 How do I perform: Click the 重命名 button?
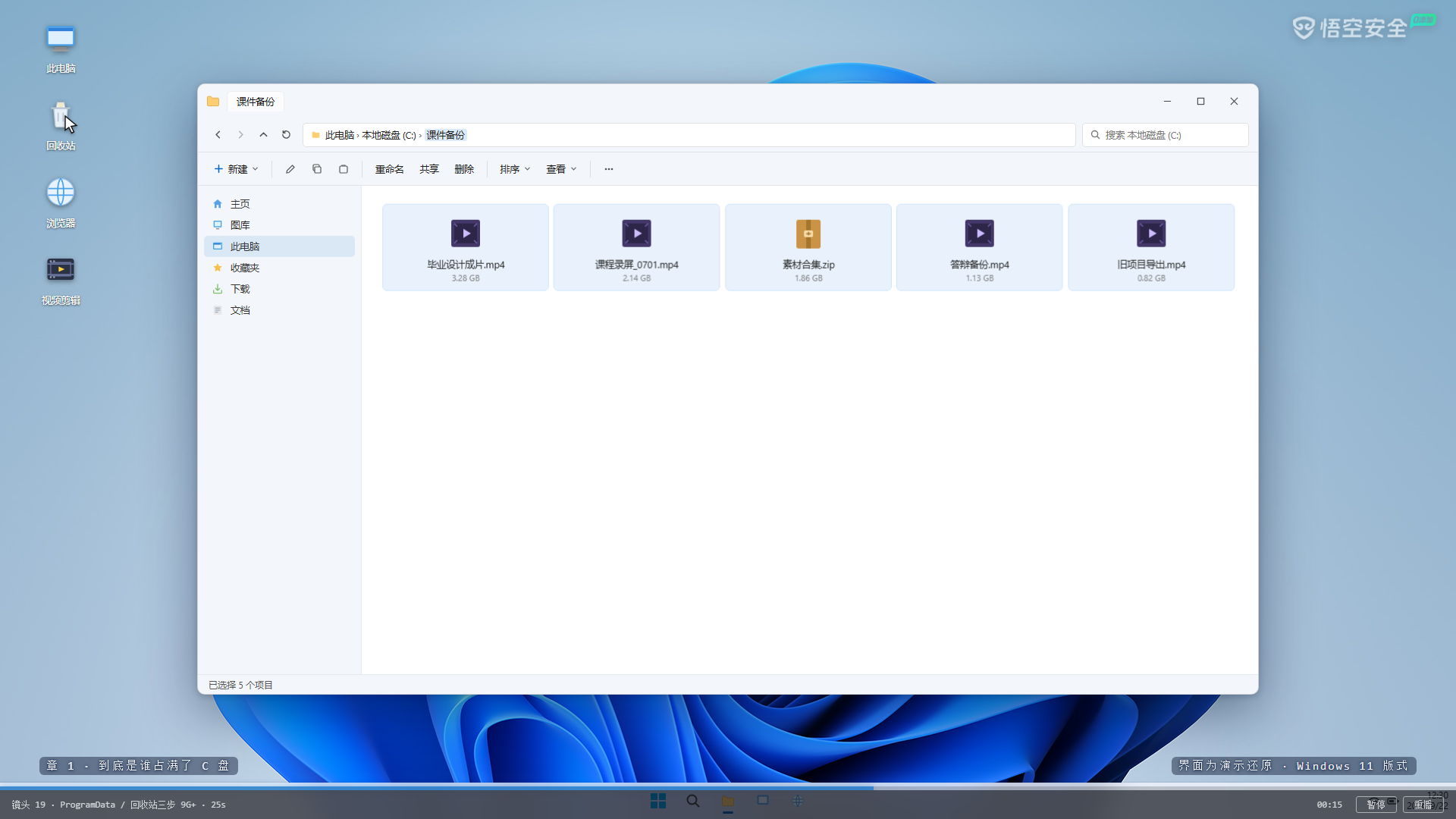point(390,169)
